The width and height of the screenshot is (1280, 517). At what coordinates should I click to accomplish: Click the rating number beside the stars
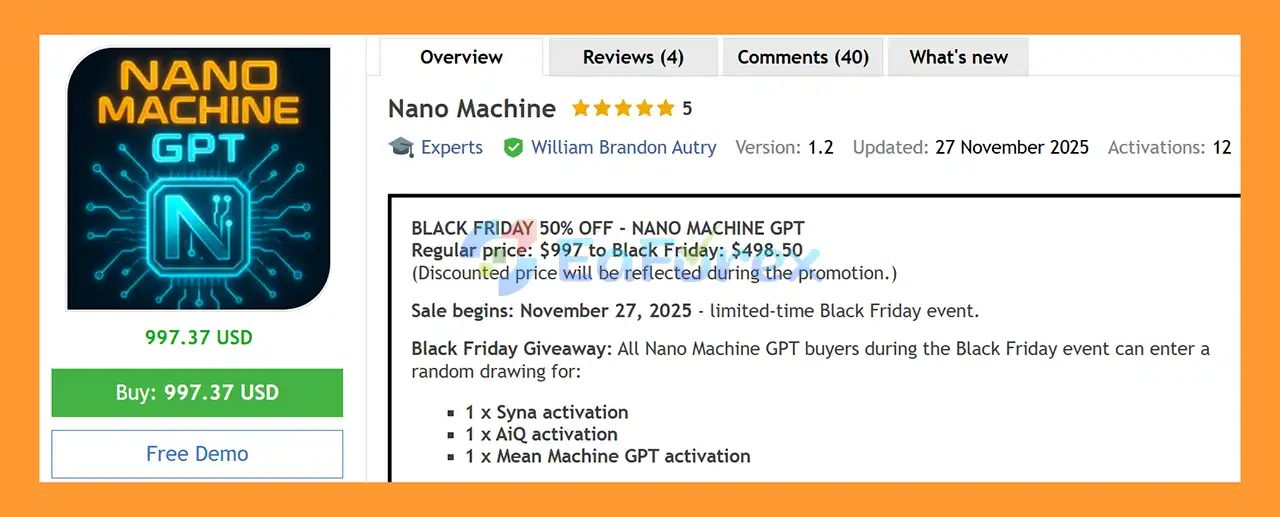point(687,108)
